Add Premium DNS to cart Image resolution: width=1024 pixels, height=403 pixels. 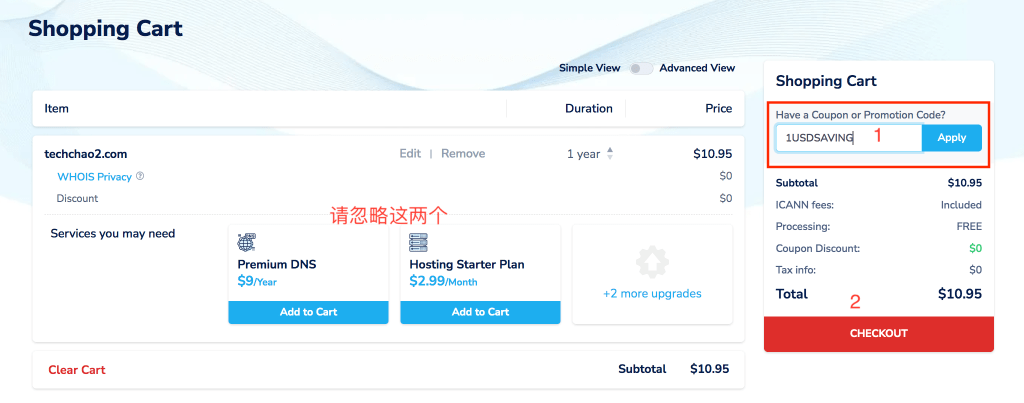(308, 312)
